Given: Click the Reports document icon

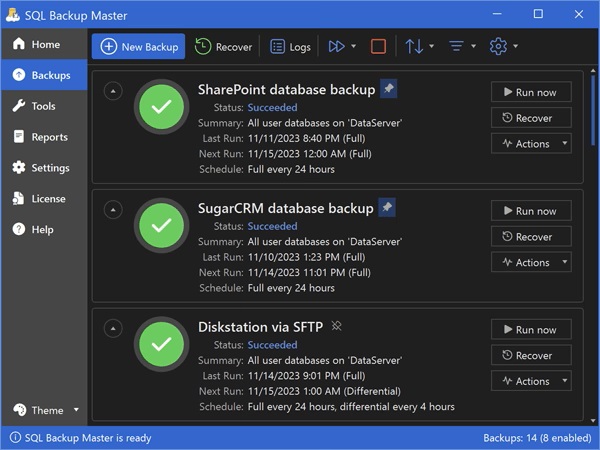Looking at the screenshot, I should [x=19, y=137].
